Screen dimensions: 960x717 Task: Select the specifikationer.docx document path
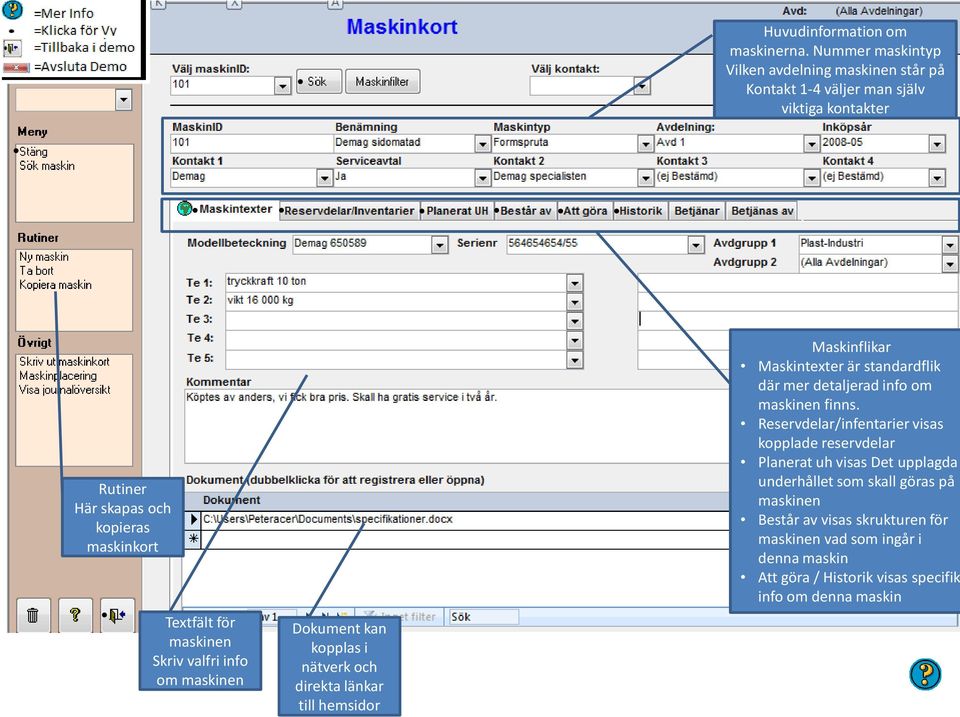[x=328, y=519]
